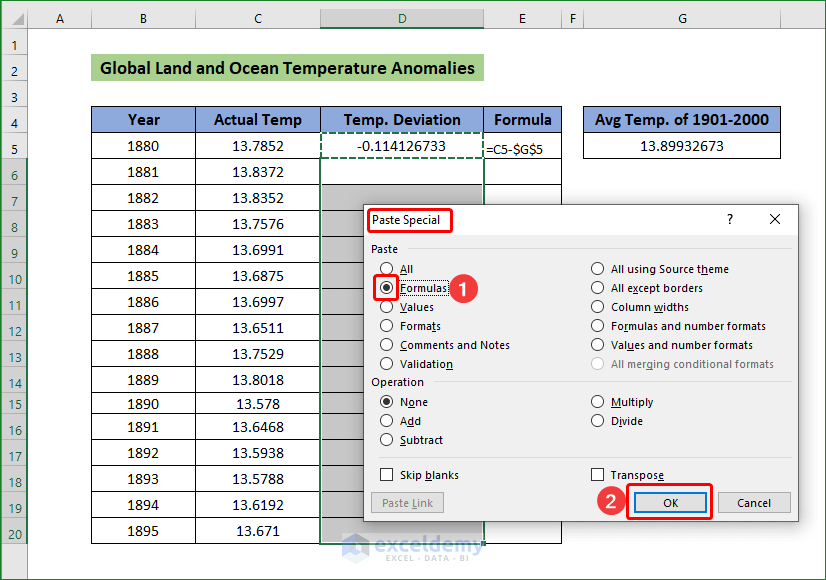Select Formulas and number formats option

(x=598, y=325)
